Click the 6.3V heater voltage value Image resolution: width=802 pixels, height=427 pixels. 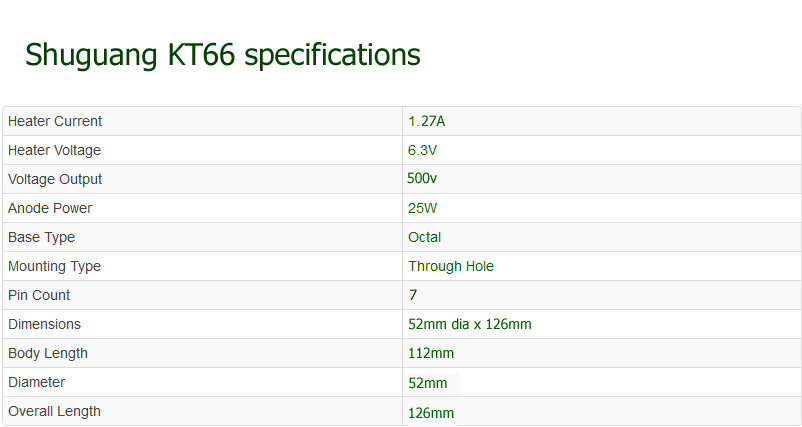[422, 150]
